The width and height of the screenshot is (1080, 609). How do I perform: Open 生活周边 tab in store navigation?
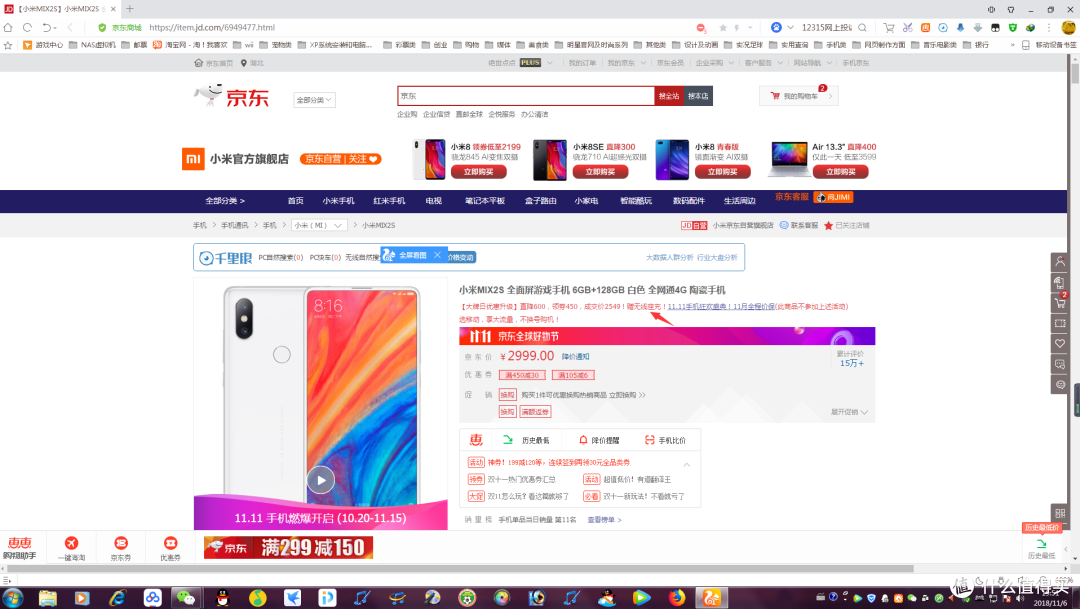[x=740, y=200]
